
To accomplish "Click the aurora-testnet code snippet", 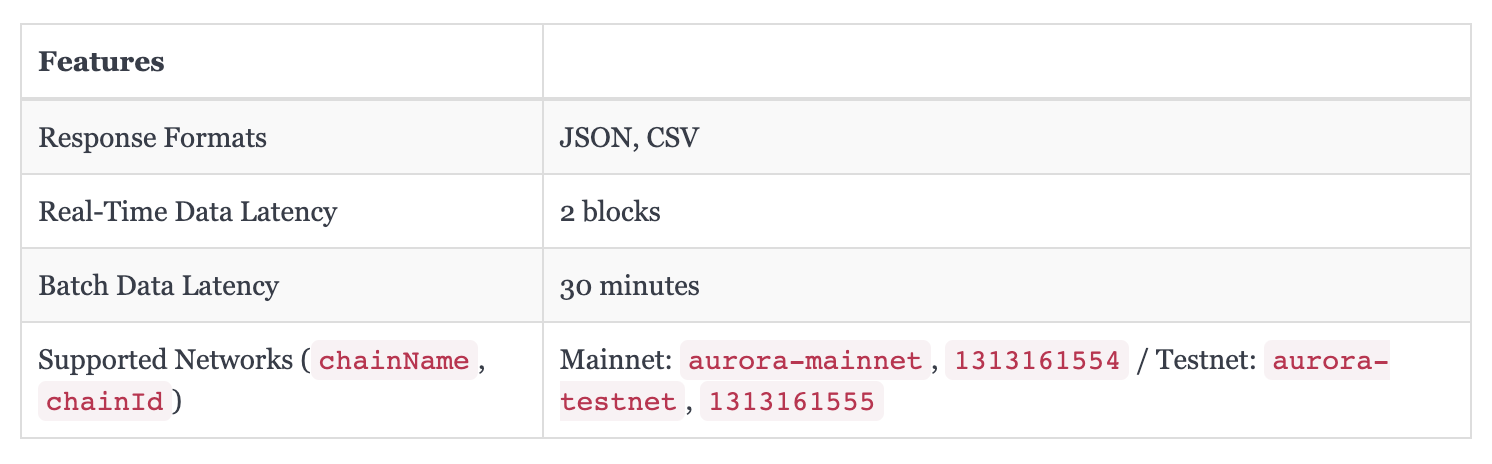I will pyautogui.click(x=975, y=381).
